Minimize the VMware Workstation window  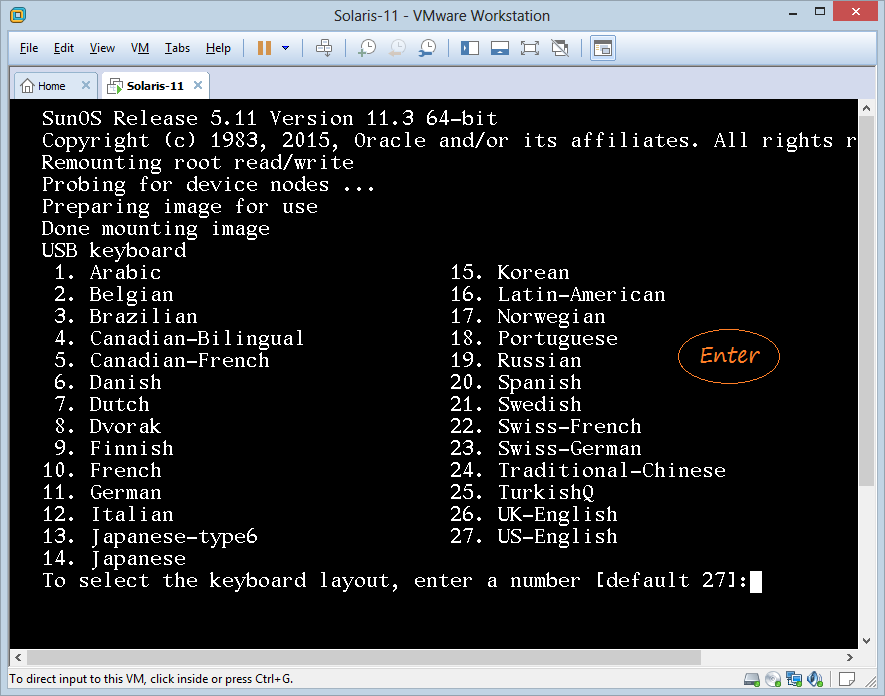[x=794, y=12]
